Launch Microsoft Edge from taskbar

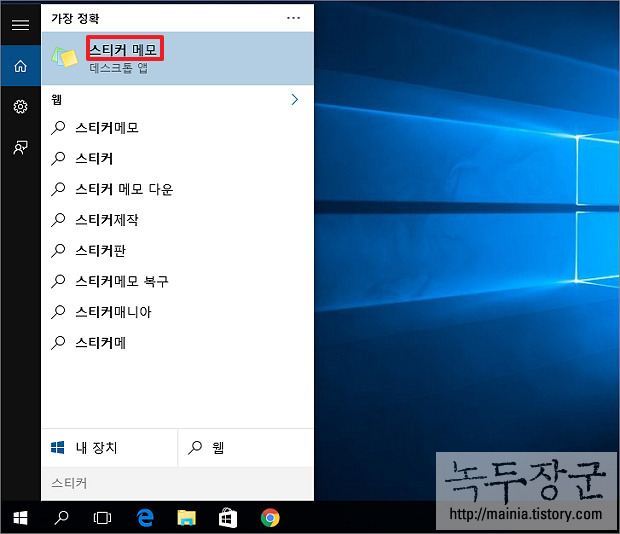[x=145, y=517]
